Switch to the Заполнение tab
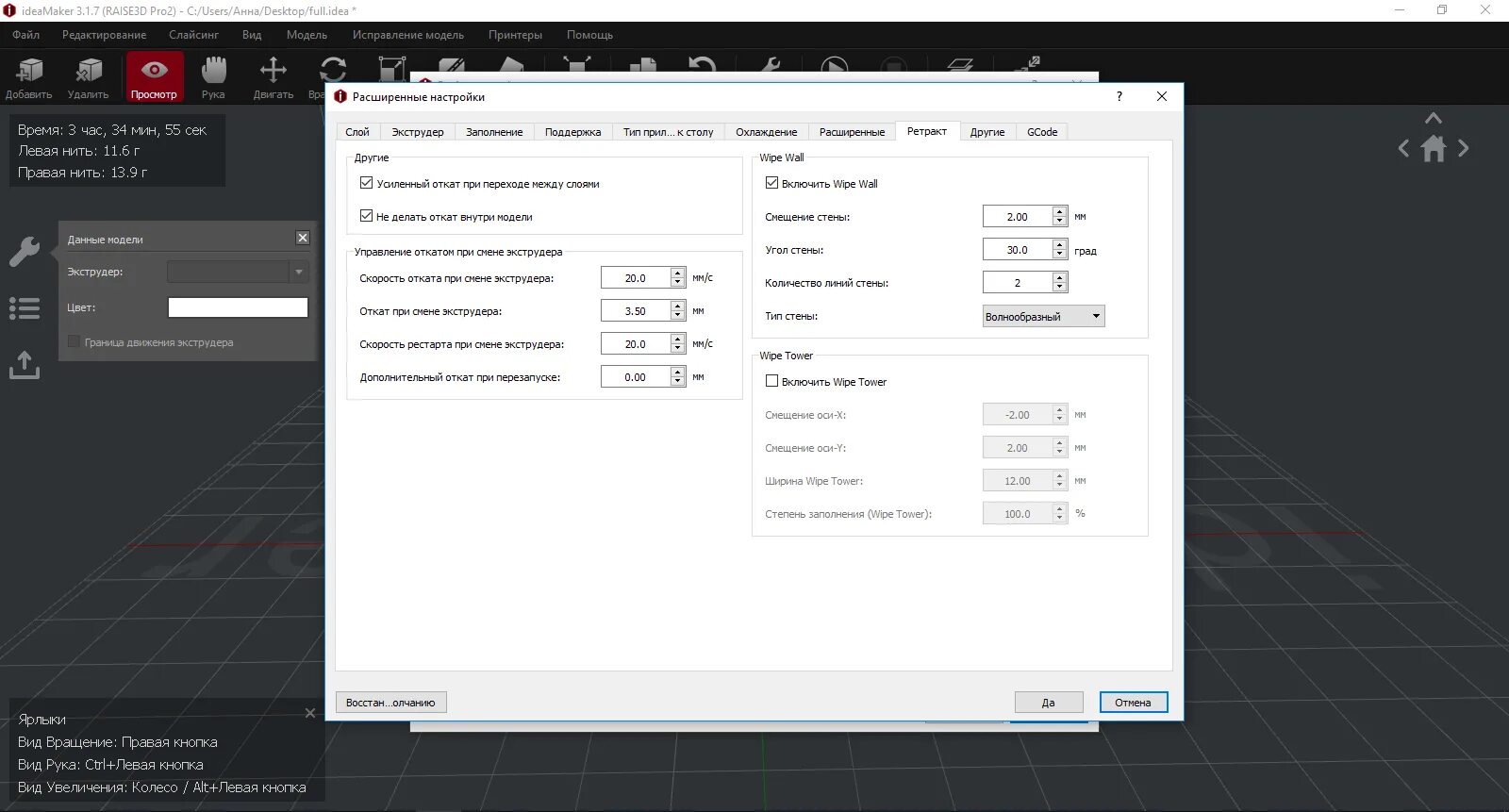The height and width of the screenshot is (812, 1509). coord(494,132)
